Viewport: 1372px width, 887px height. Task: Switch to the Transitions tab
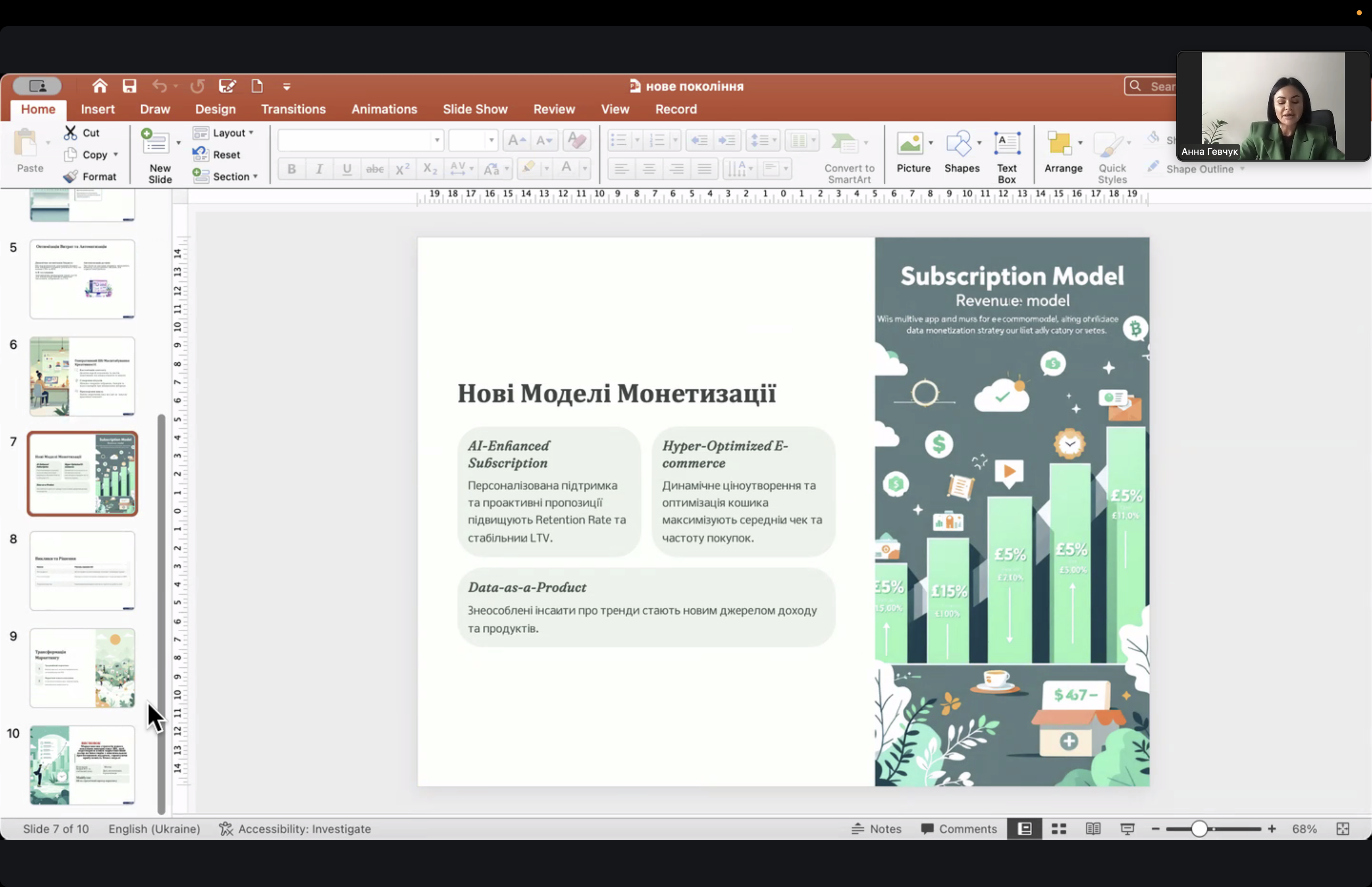(x=293, y=109)
